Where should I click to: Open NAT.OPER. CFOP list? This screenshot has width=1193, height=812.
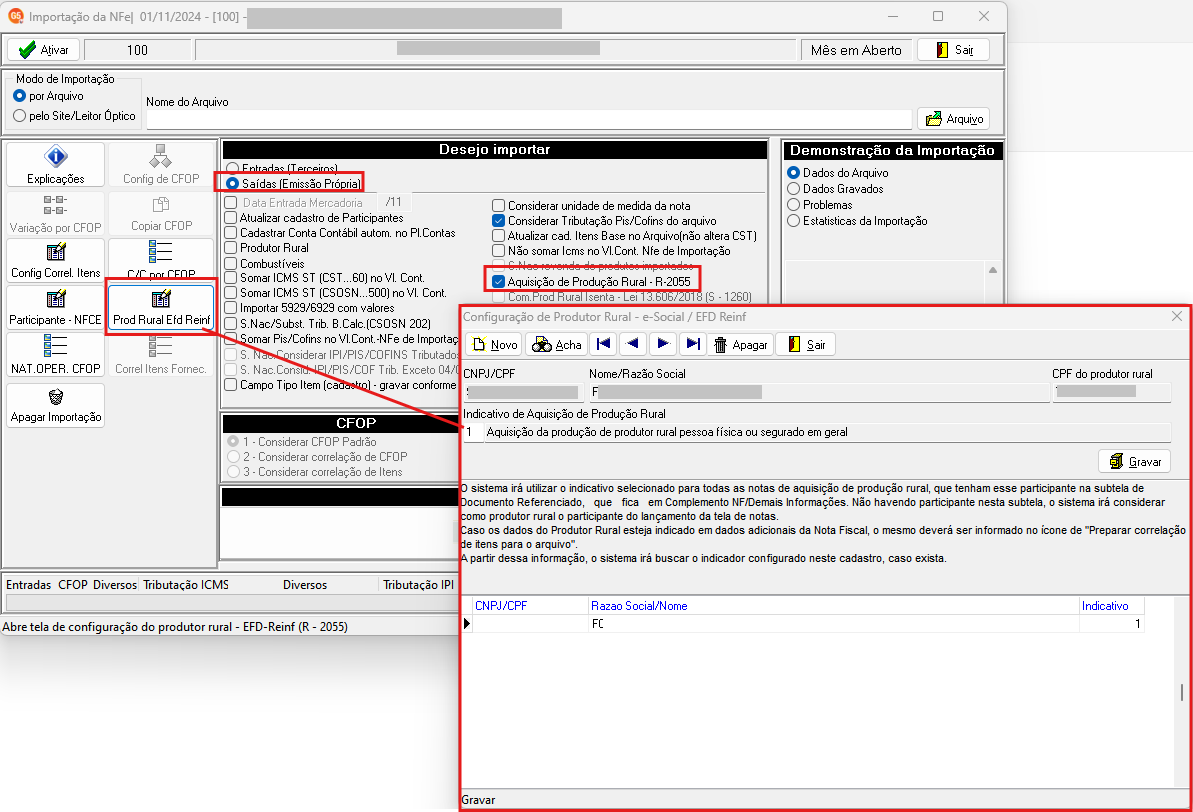pos(56,355)
